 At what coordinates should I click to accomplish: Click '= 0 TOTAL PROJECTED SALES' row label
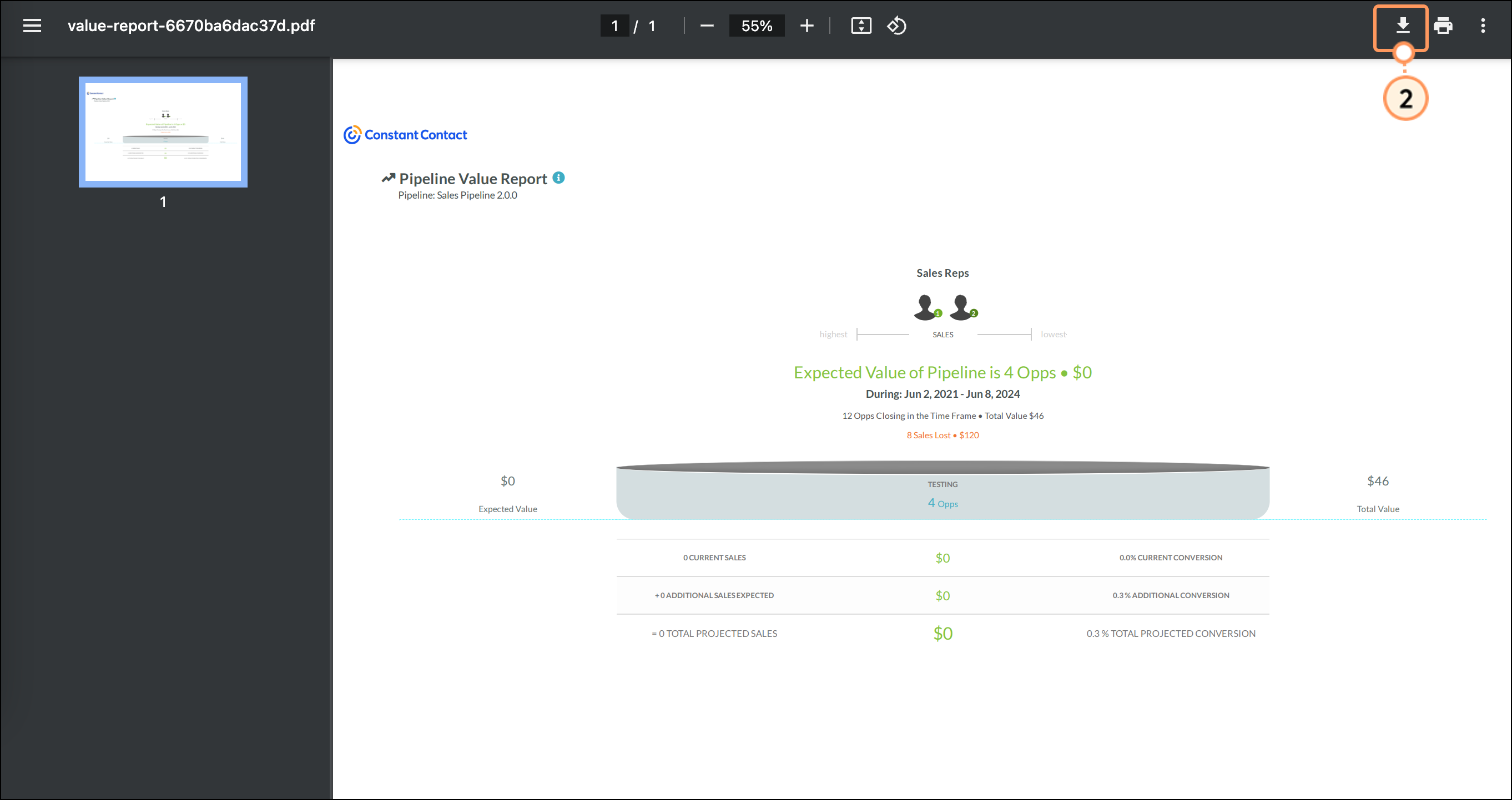(x=714, y=634)
